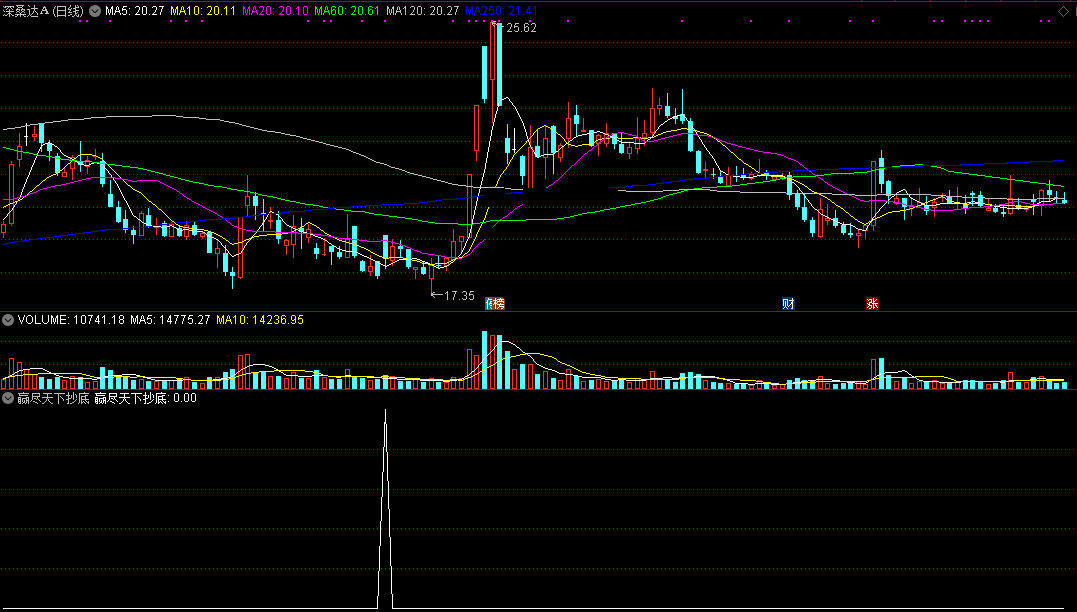Click the MA5: 20.27 price average label

(x=135, y=11)
